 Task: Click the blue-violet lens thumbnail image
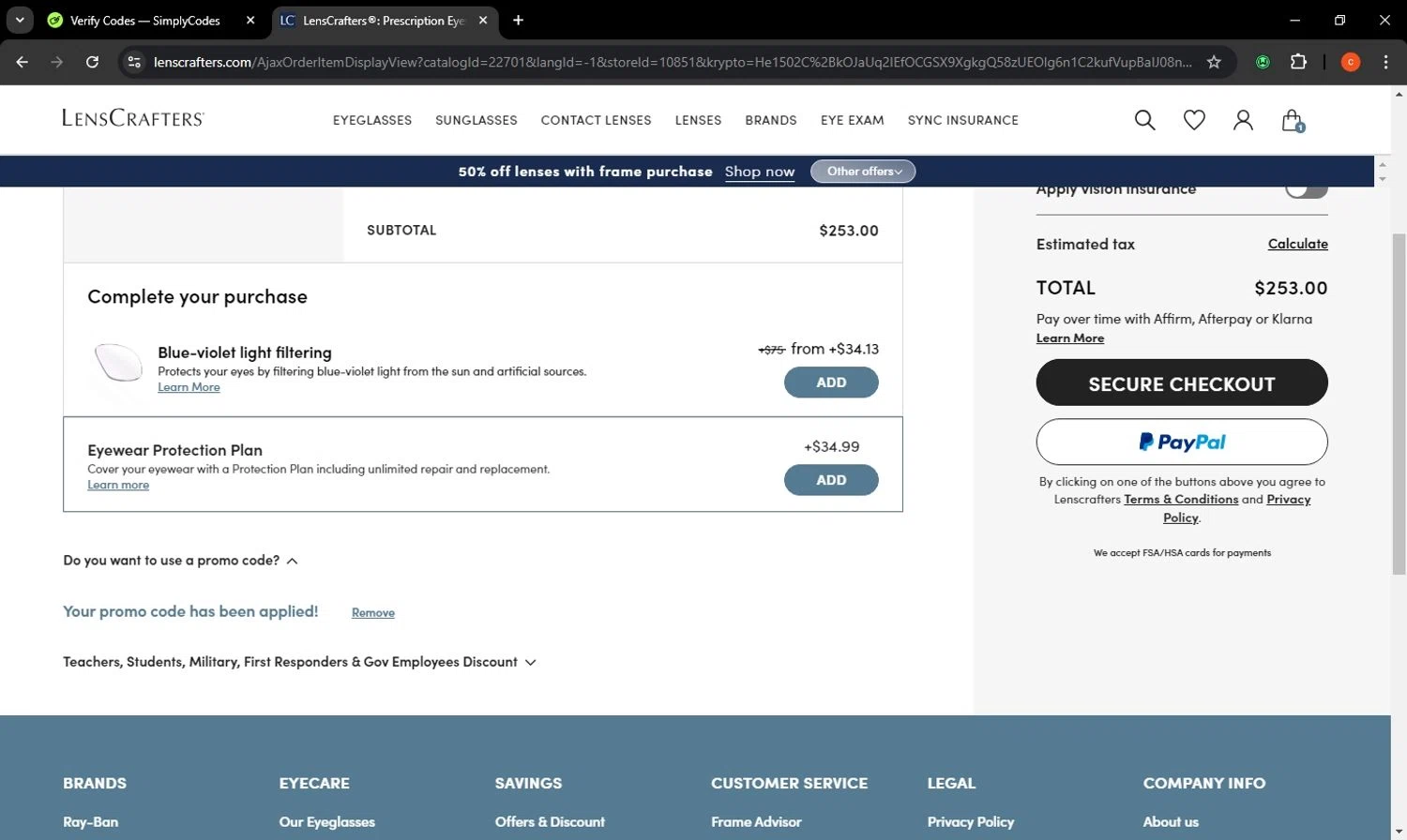click(x=119, y=363)
